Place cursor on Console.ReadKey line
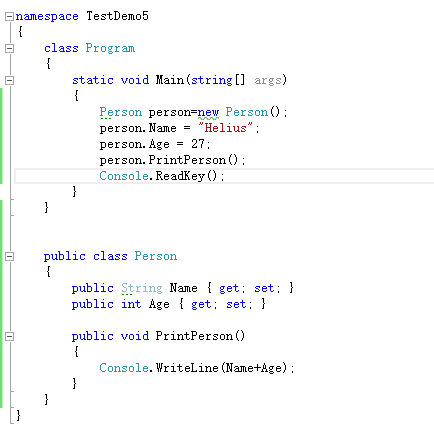 coord(224,176)
